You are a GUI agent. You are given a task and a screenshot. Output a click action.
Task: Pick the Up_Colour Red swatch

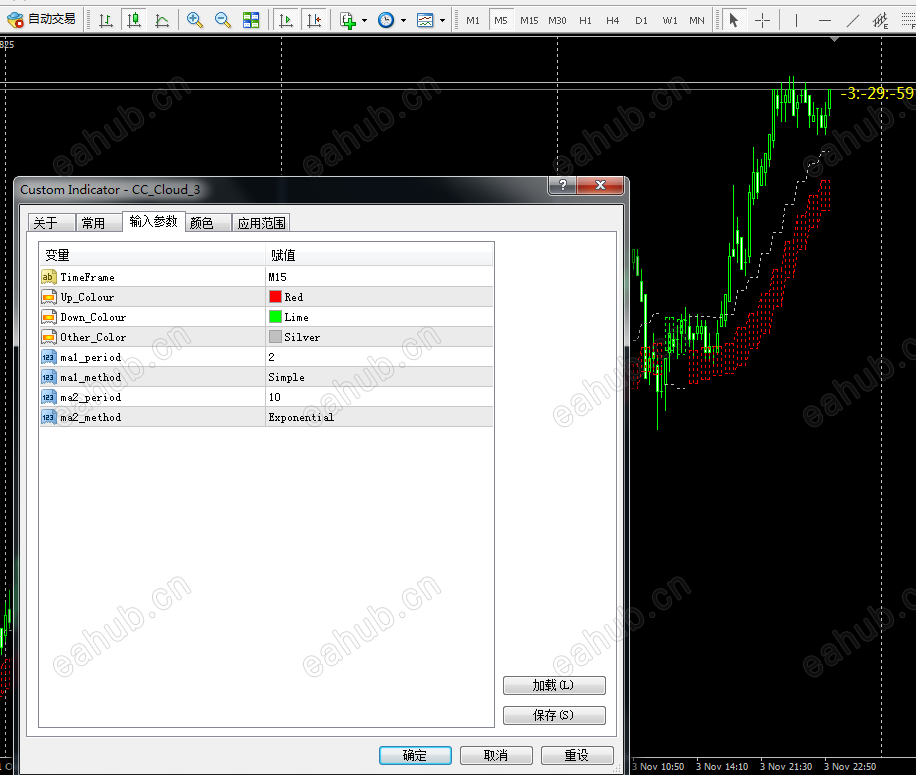pyautogui.click(x=275, y=297)
